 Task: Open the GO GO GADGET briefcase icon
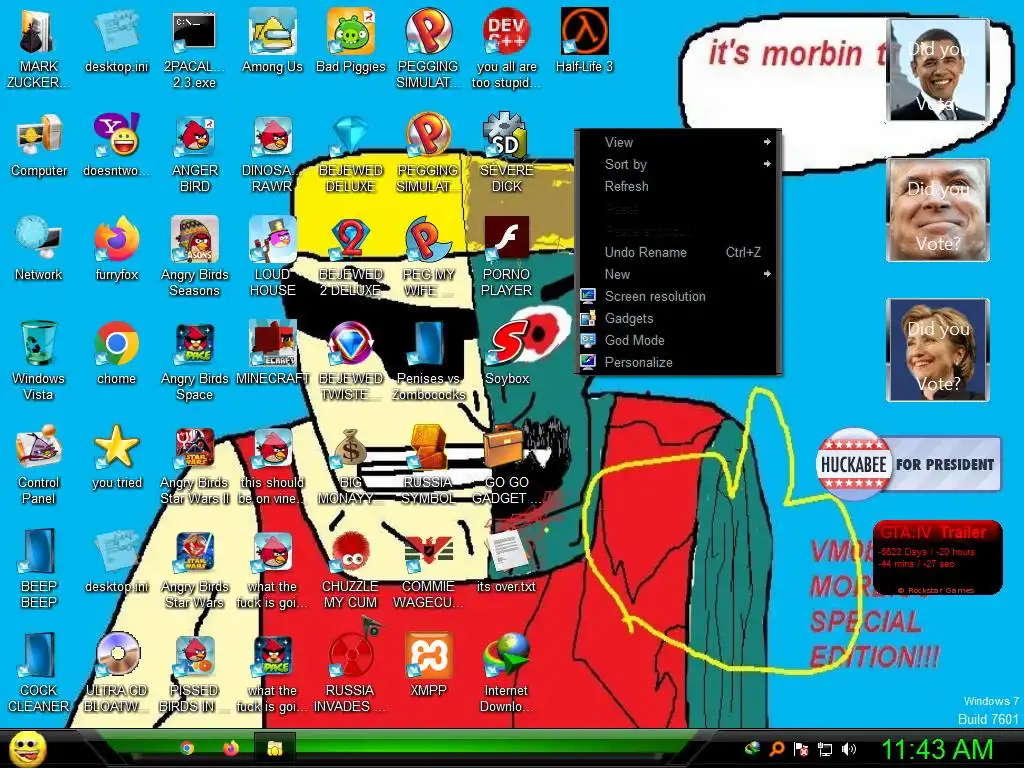coord(507,464)
